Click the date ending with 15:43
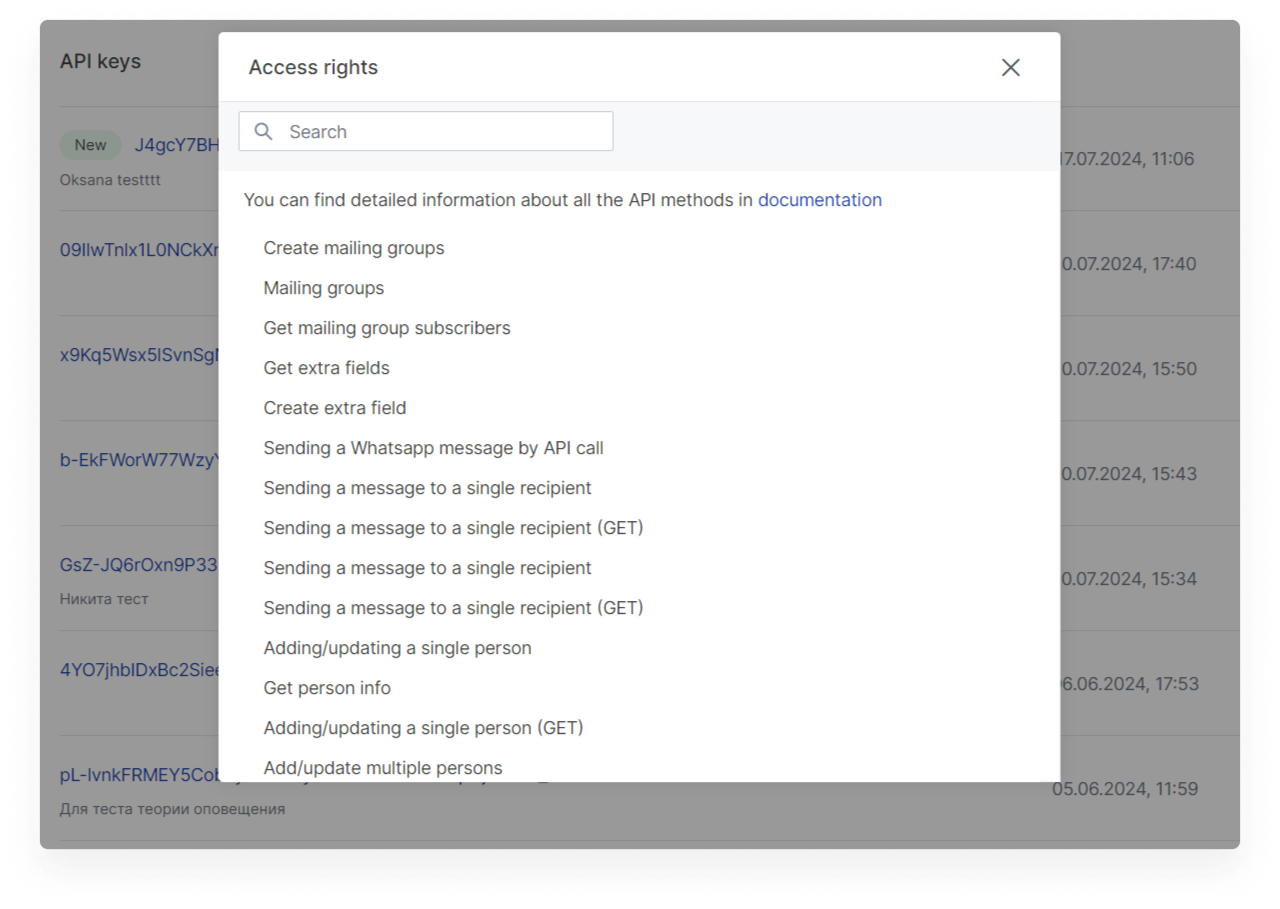Screen dimensions: 1280x909 coord(1128,474)
